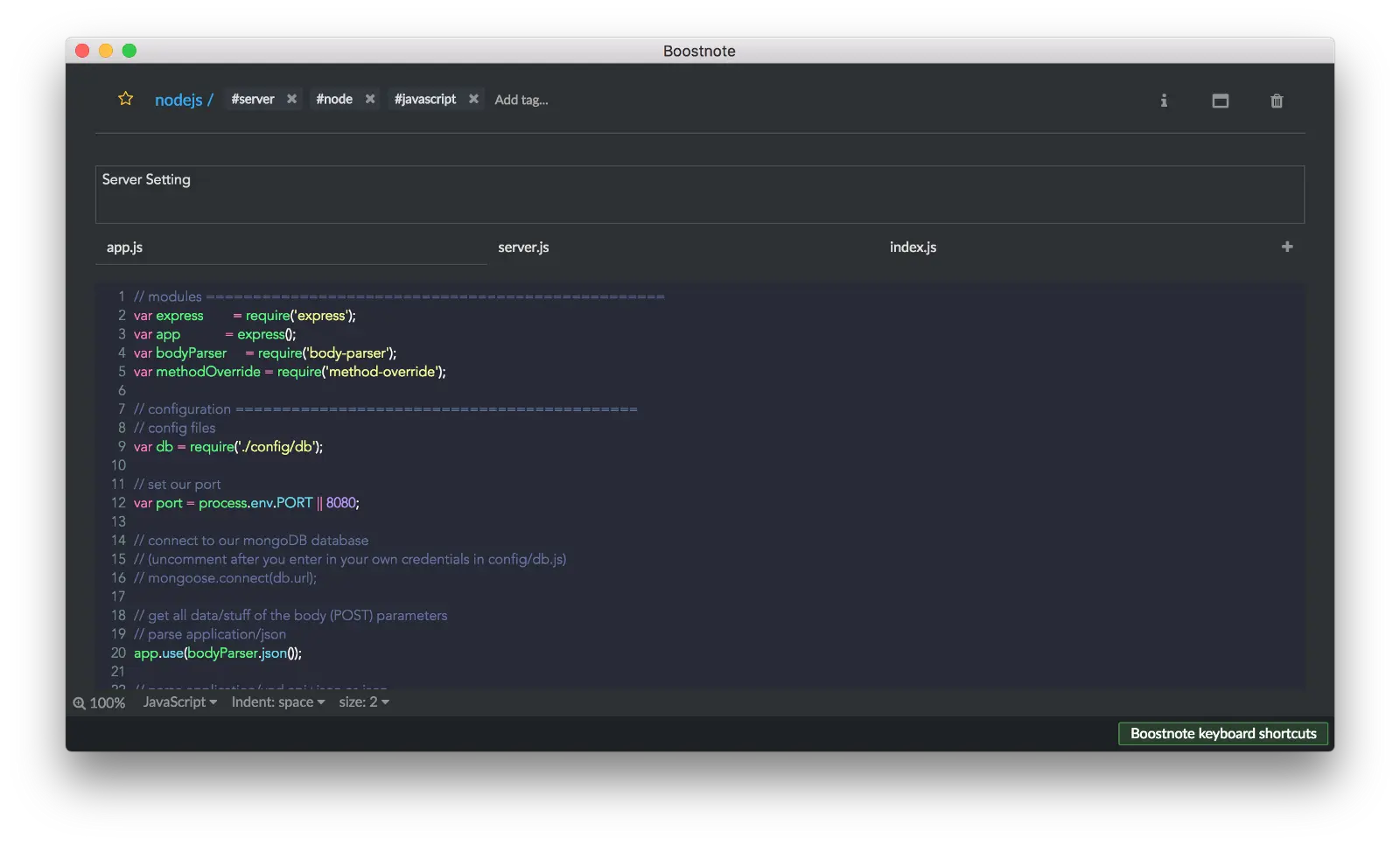This screenshot has width=1400, height=845.
Task: Switch to the app.js tab
Action: [290, 248]
